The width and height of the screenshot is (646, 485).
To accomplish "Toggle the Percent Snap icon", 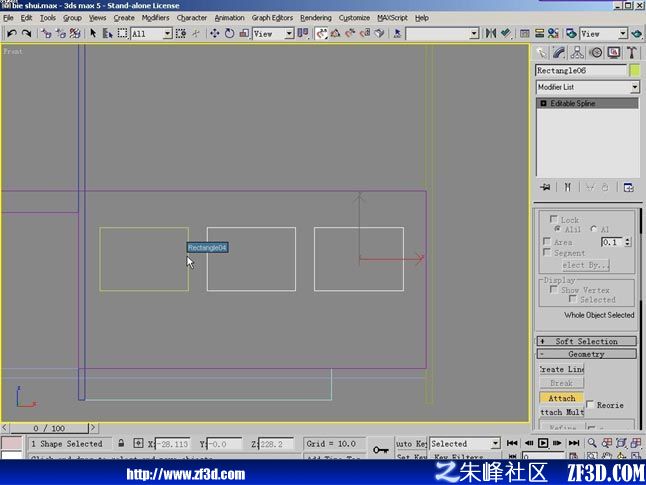I will [x=350, y=33].
